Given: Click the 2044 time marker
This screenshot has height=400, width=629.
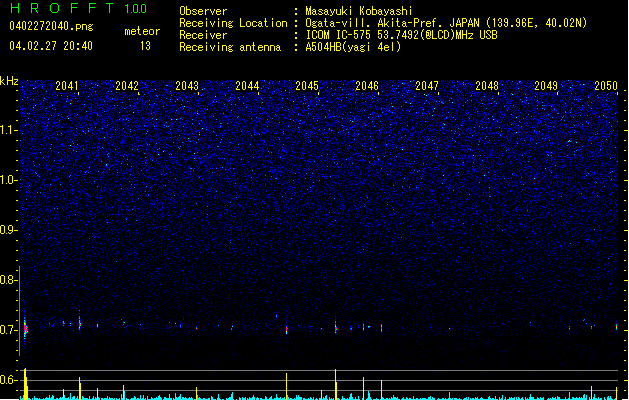Looking at the screenshot, I should point(247,86).
